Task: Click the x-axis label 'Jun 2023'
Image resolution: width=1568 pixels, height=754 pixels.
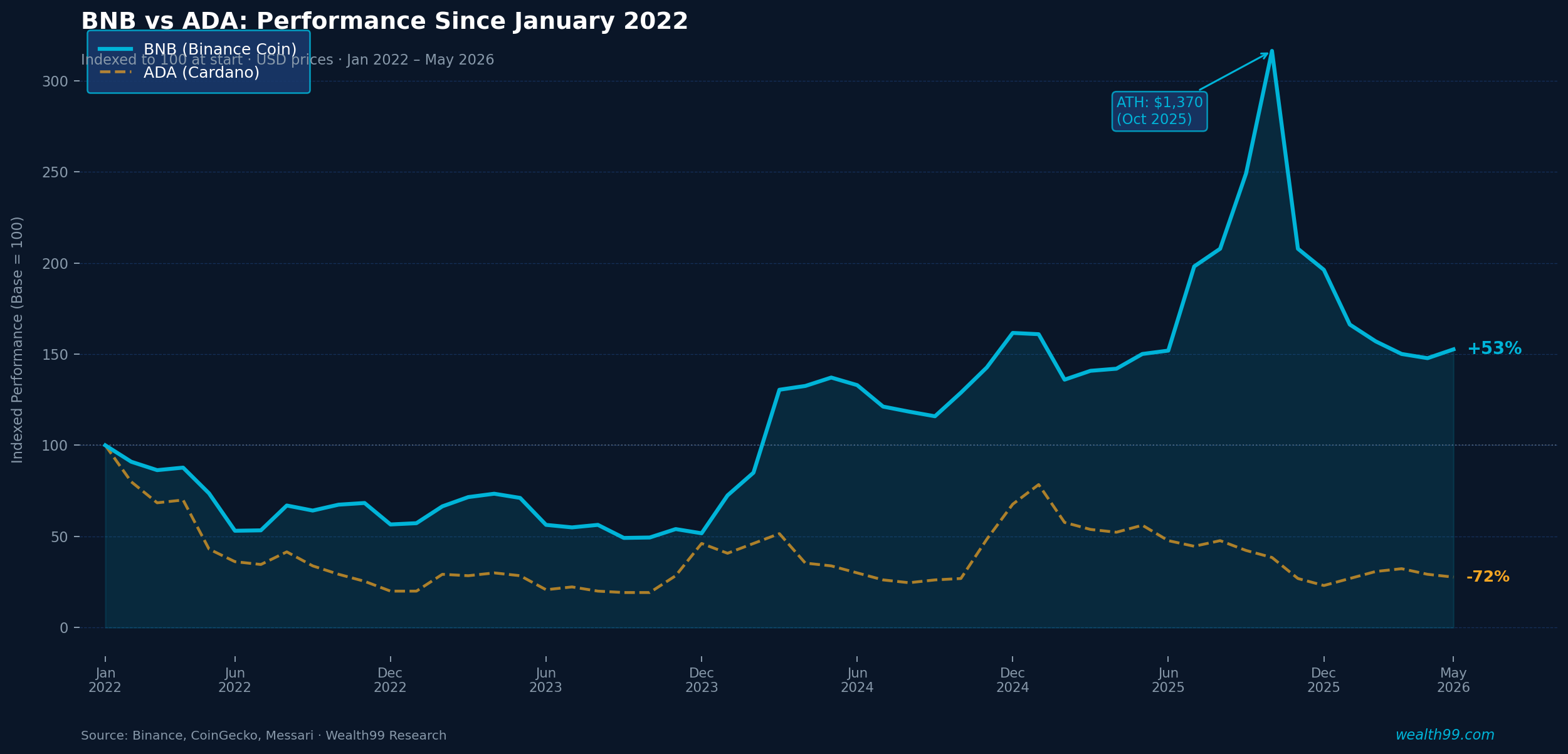Action: click(545, 681)
